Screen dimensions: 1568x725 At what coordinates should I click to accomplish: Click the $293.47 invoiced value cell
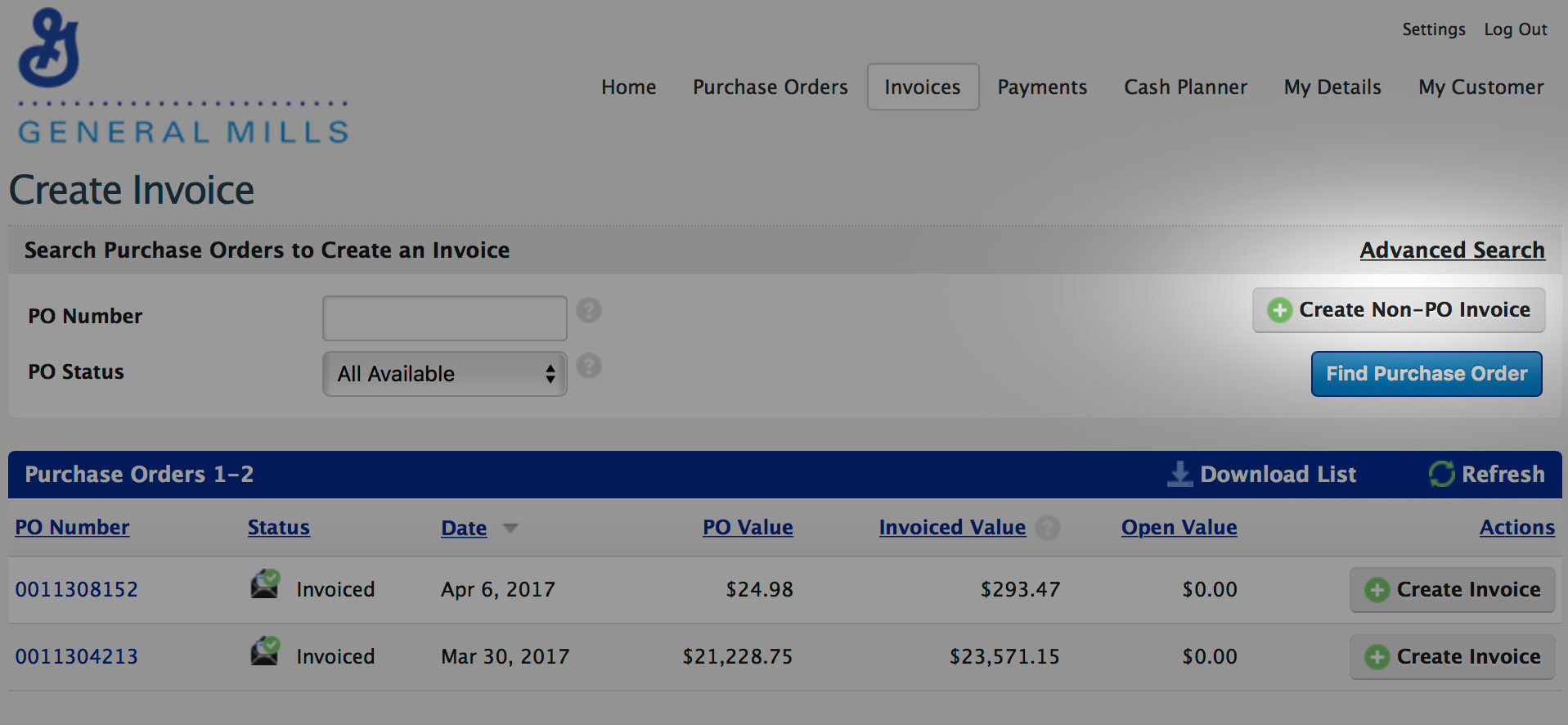pyautogui.click(x=1020, y=589)
